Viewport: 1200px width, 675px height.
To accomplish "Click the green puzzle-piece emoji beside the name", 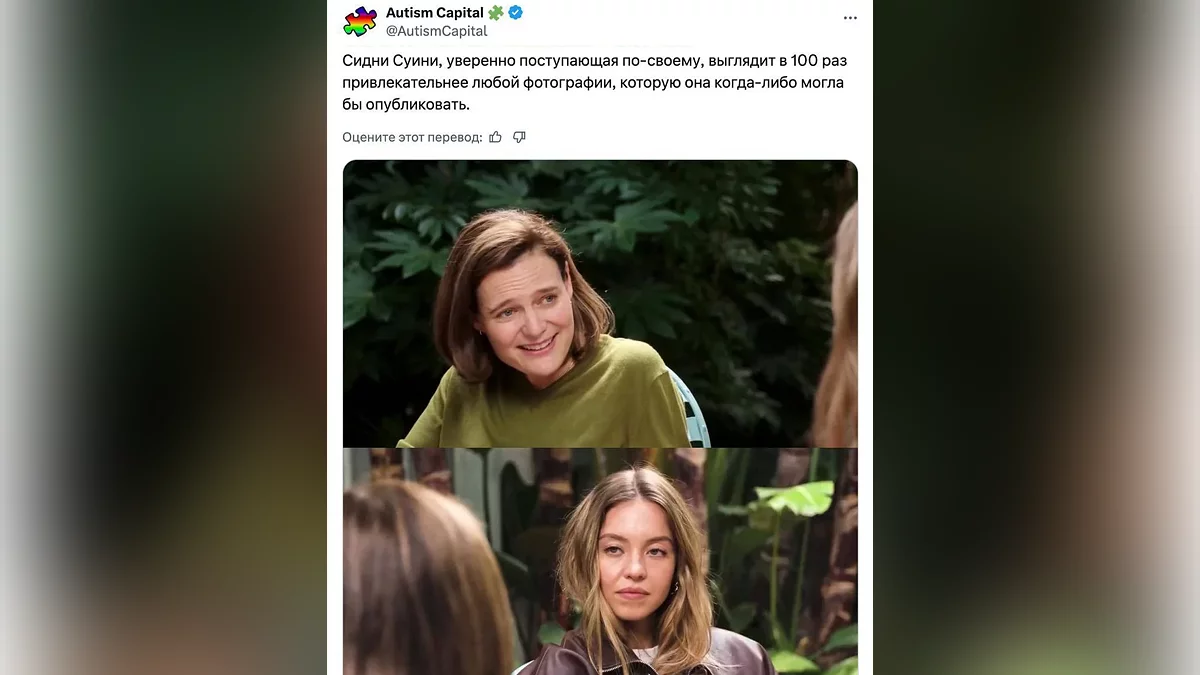I will point(496,13).
